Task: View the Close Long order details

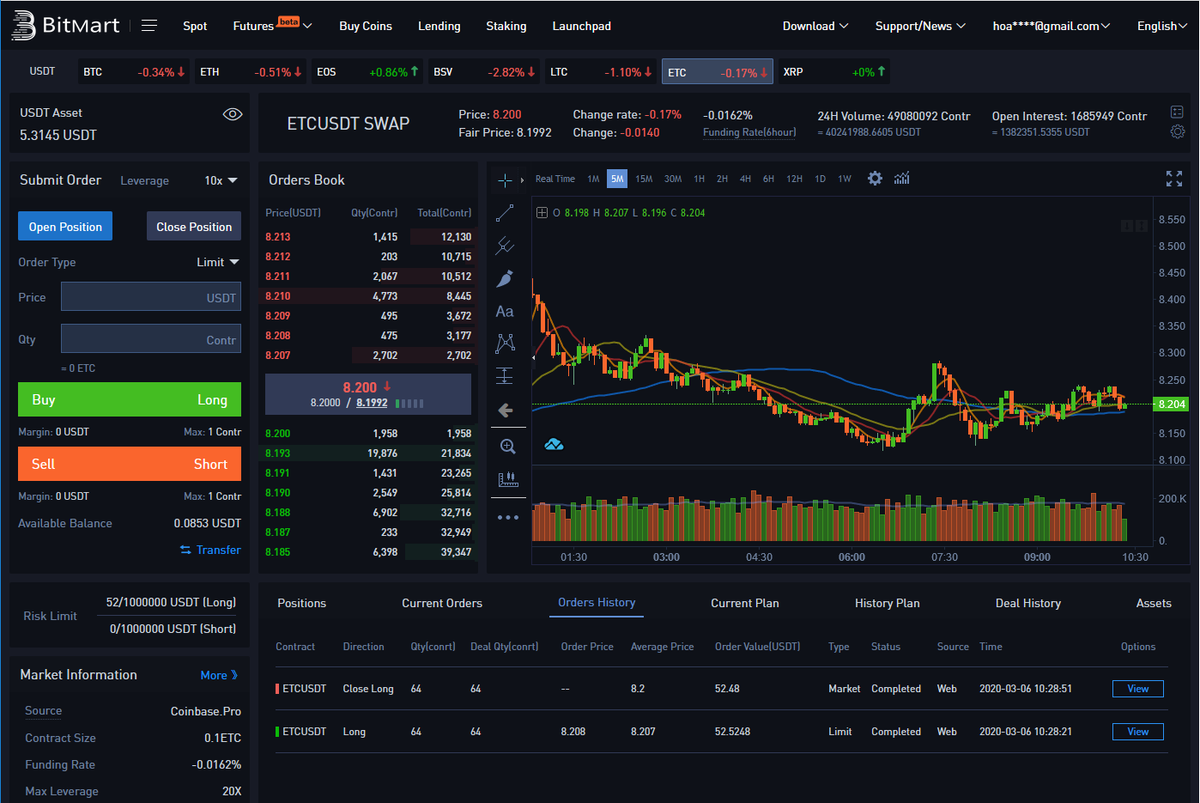Action: [x=1138, y=689]
